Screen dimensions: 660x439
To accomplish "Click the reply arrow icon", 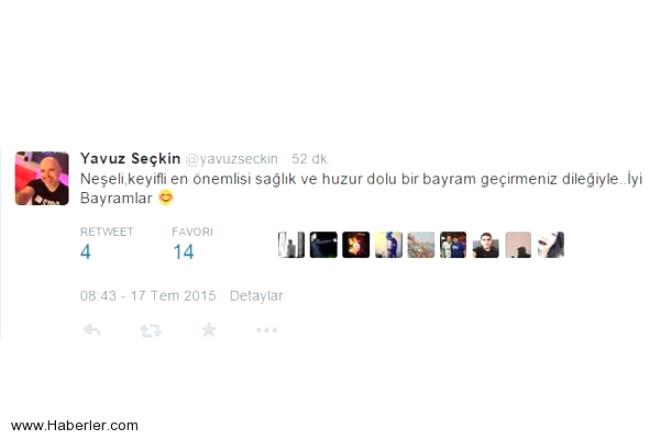I will [91, 330].
